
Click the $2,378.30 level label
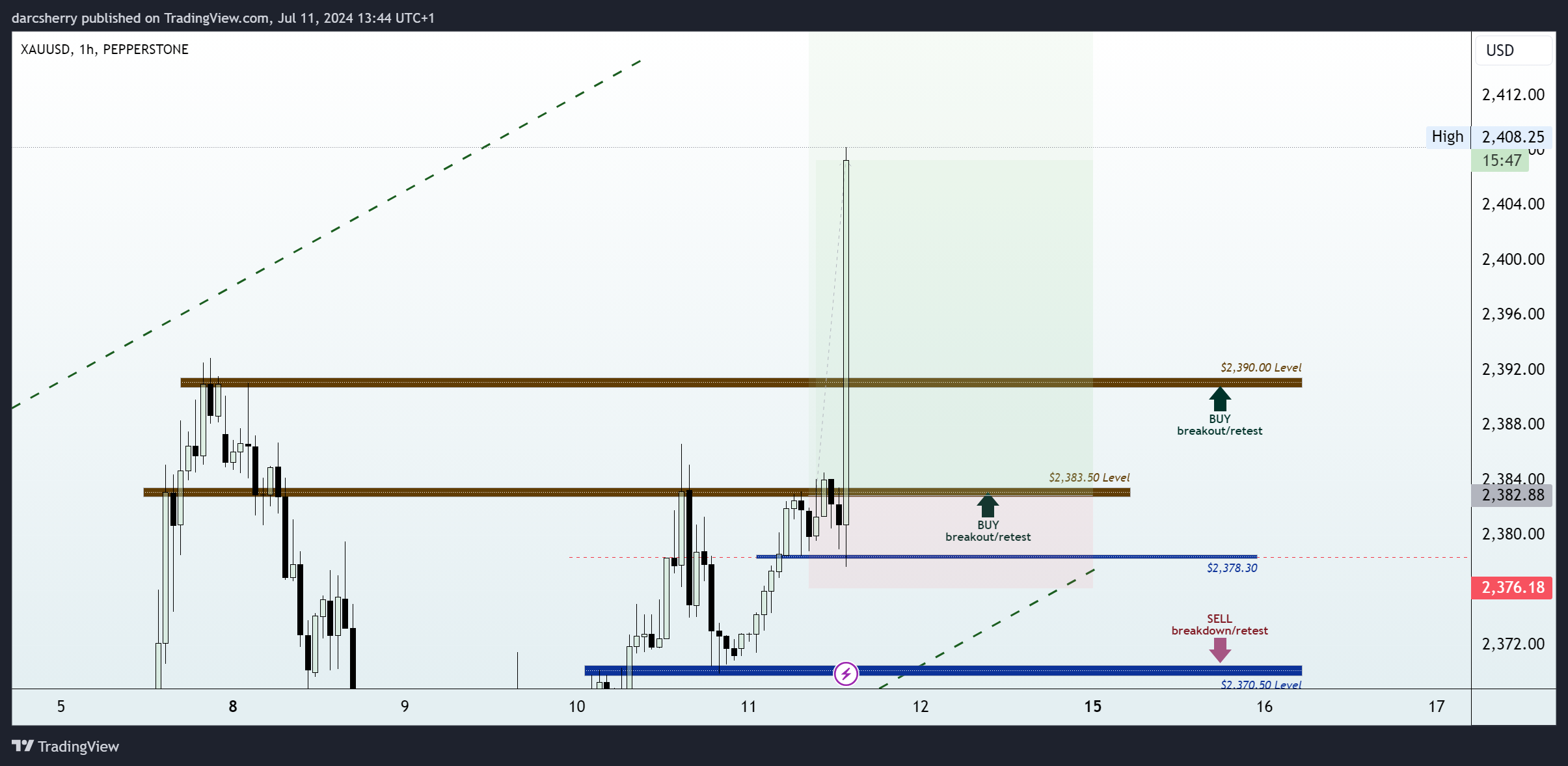tap(1232, 568)
